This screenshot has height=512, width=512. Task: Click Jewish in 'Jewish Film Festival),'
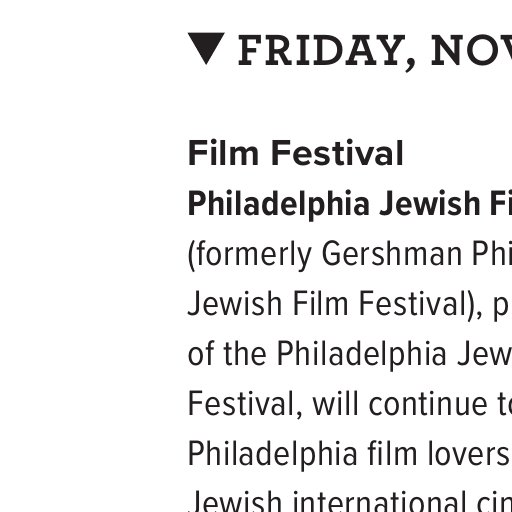pyautogui.click(x=235, y=304)
